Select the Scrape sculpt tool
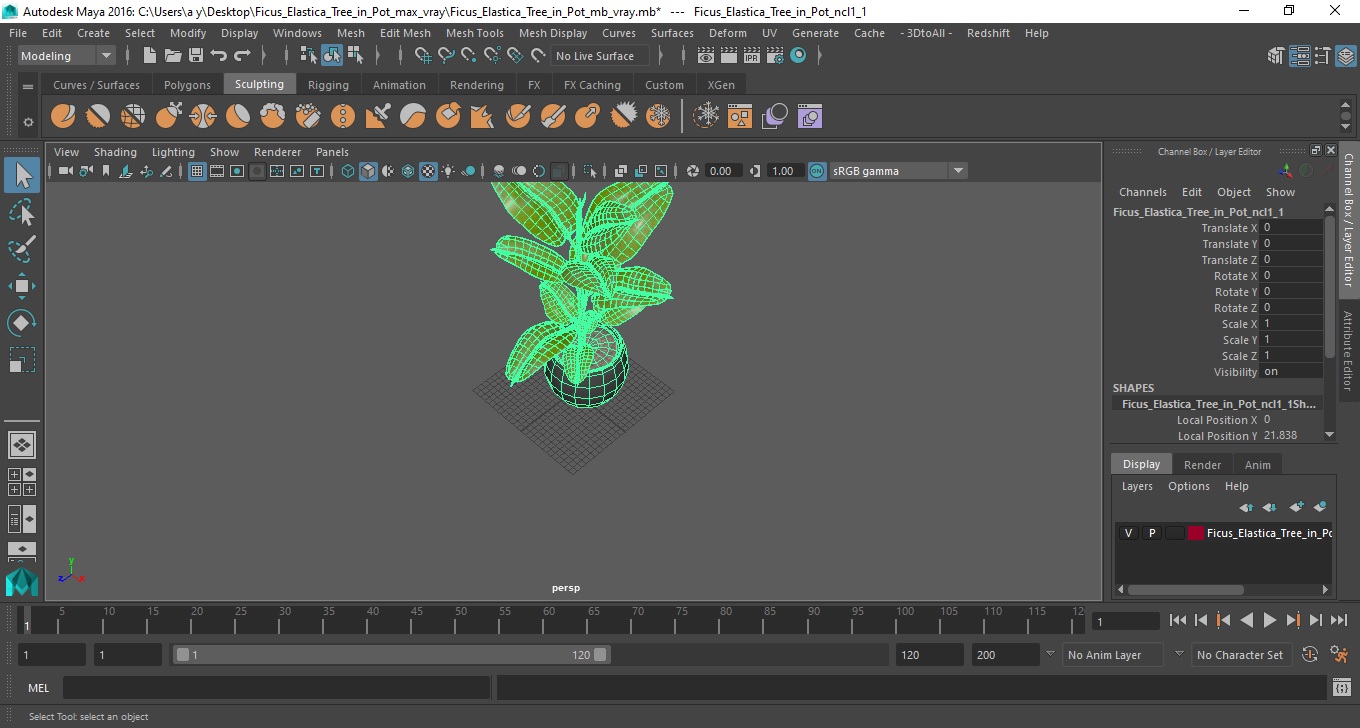 tap(448, 117)
